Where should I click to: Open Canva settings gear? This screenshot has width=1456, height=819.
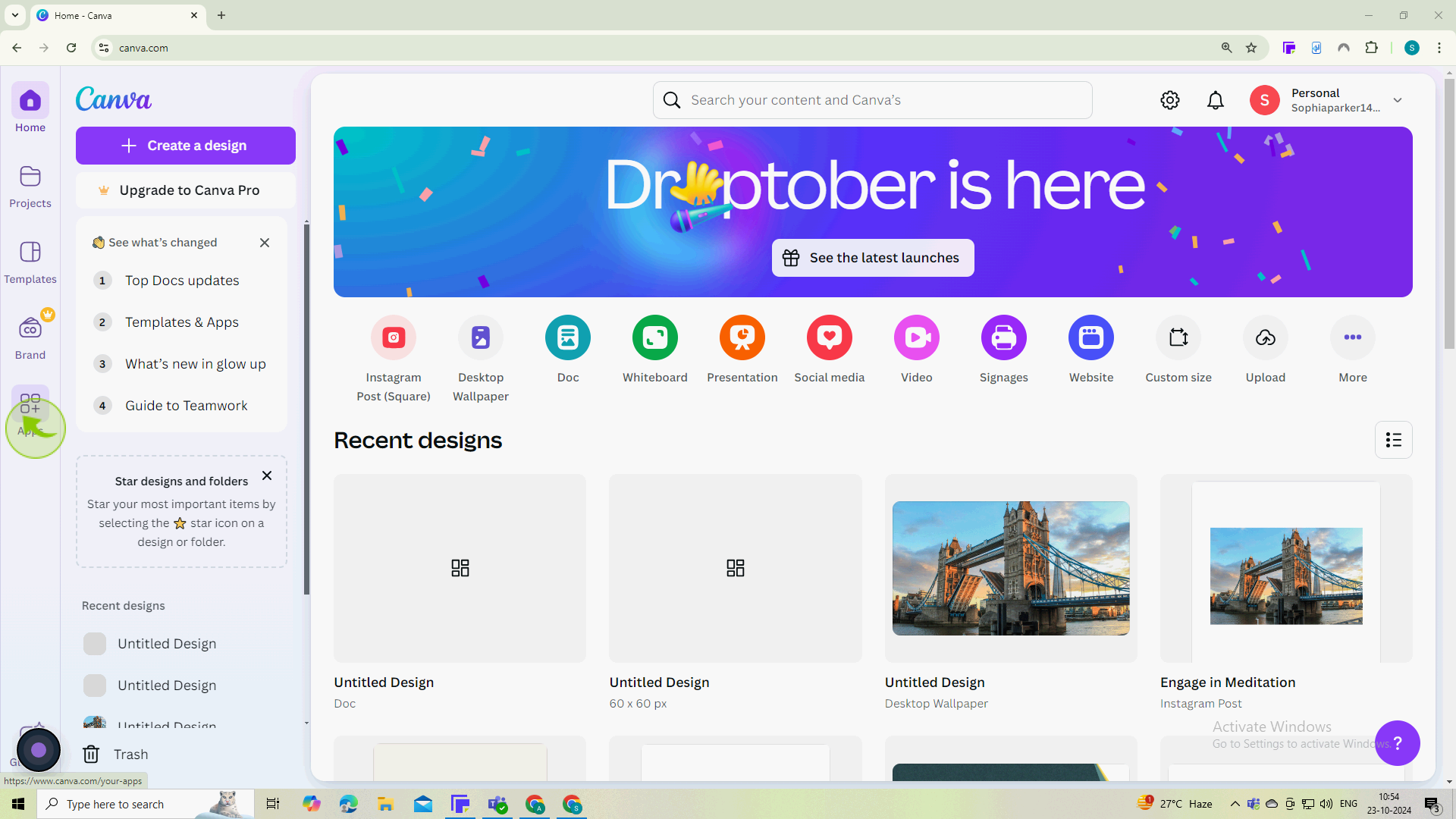[1170, 100]
